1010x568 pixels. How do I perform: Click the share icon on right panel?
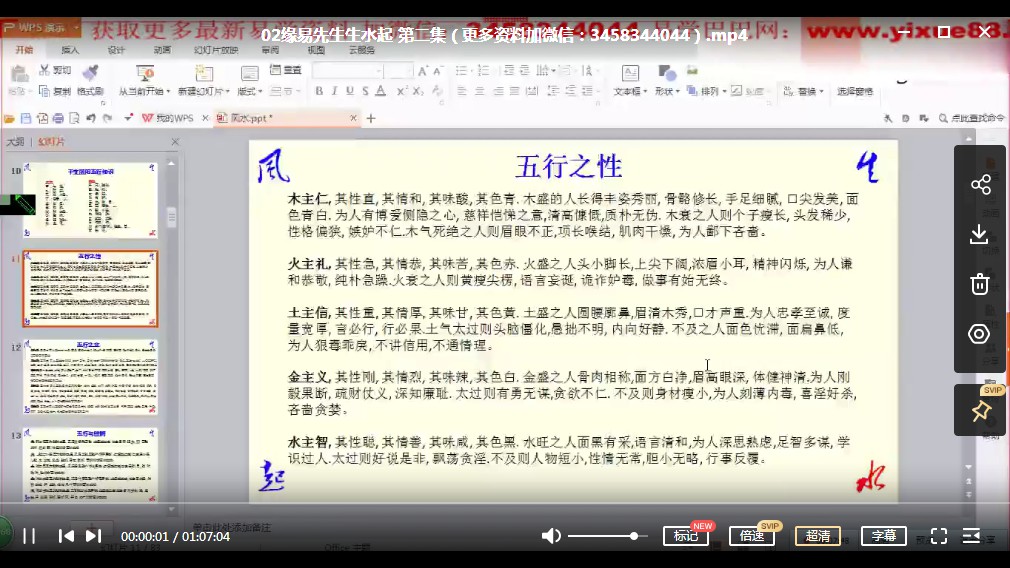(x=980, y=185)
